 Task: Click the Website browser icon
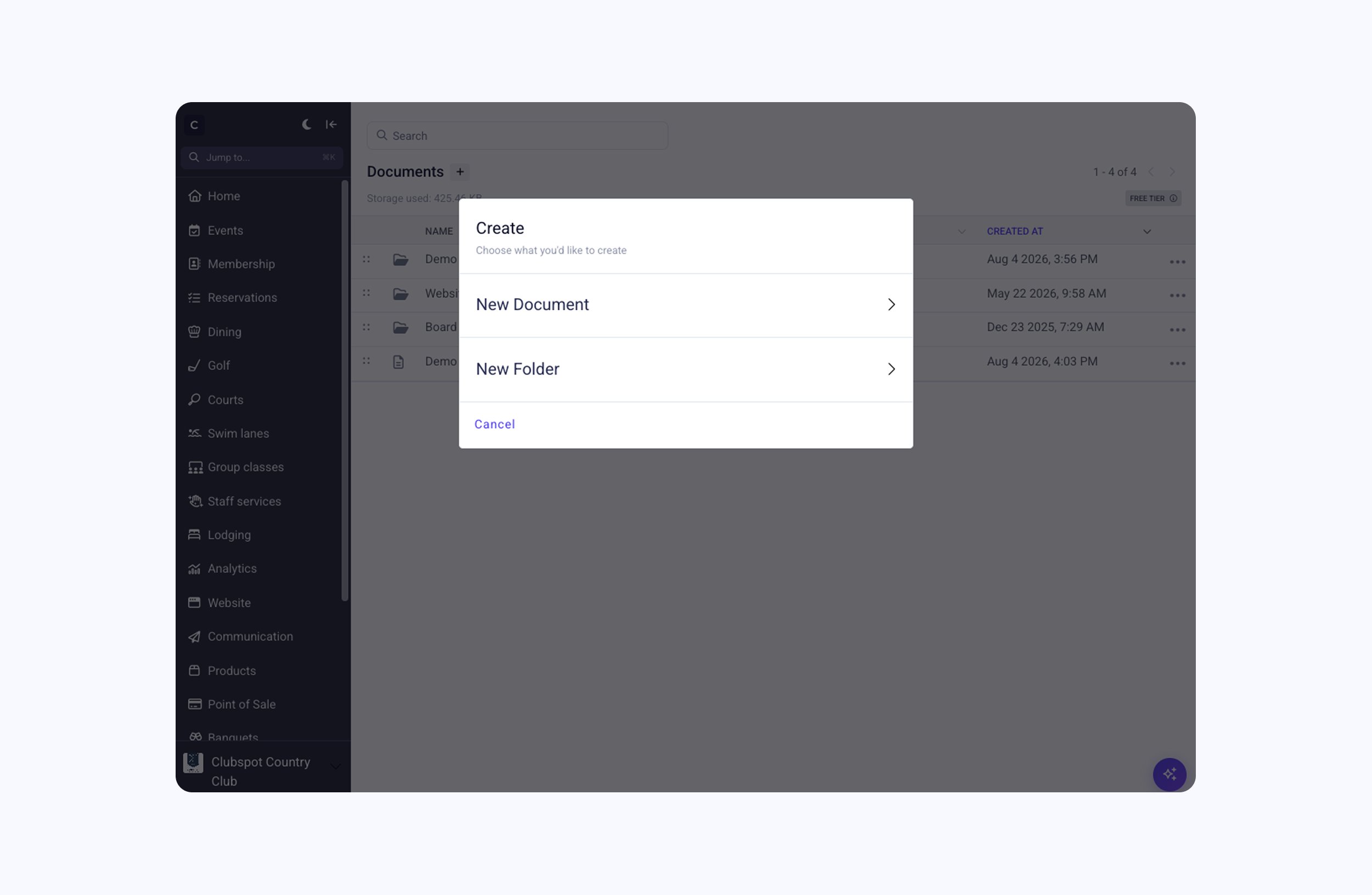[194, 603]
